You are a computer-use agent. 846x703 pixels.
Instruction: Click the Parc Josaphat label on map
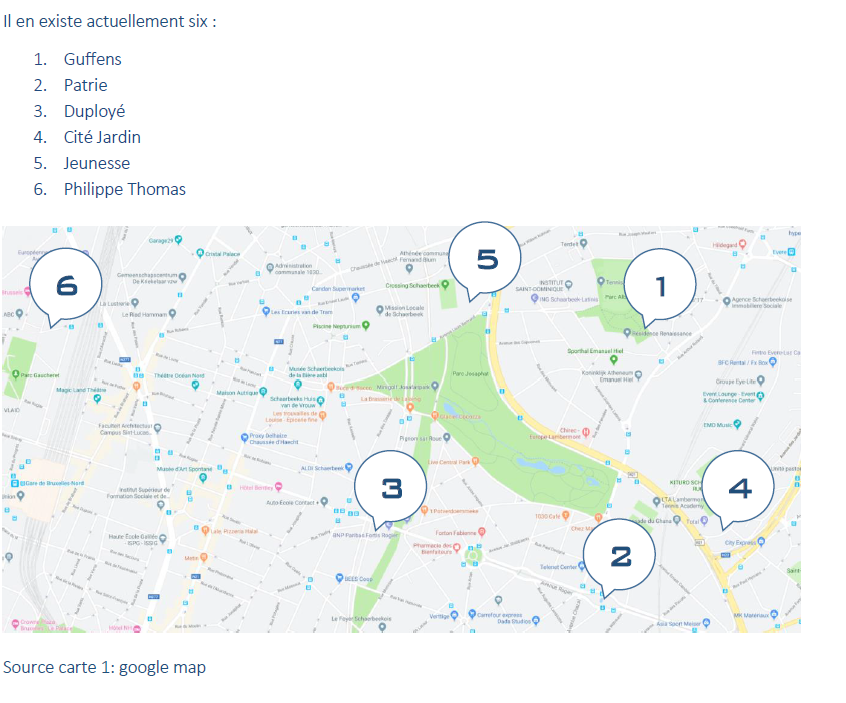[x=470, y=373]
